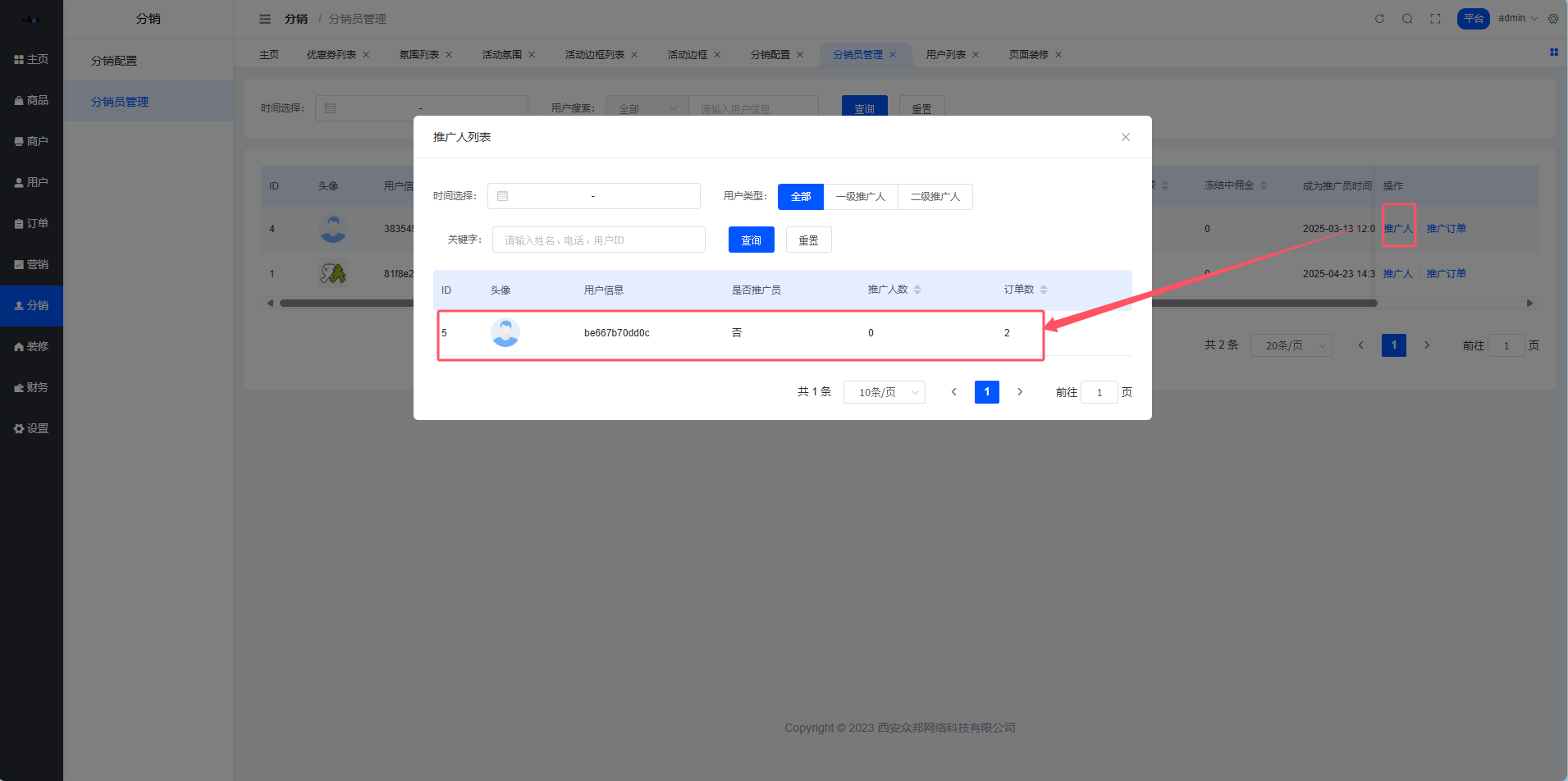Image resolution: width=1568 pixels, height=781 pixels.
Task: Select the 二级推广人 filter option
Action: pyautogui.click(x=935, y=197)
